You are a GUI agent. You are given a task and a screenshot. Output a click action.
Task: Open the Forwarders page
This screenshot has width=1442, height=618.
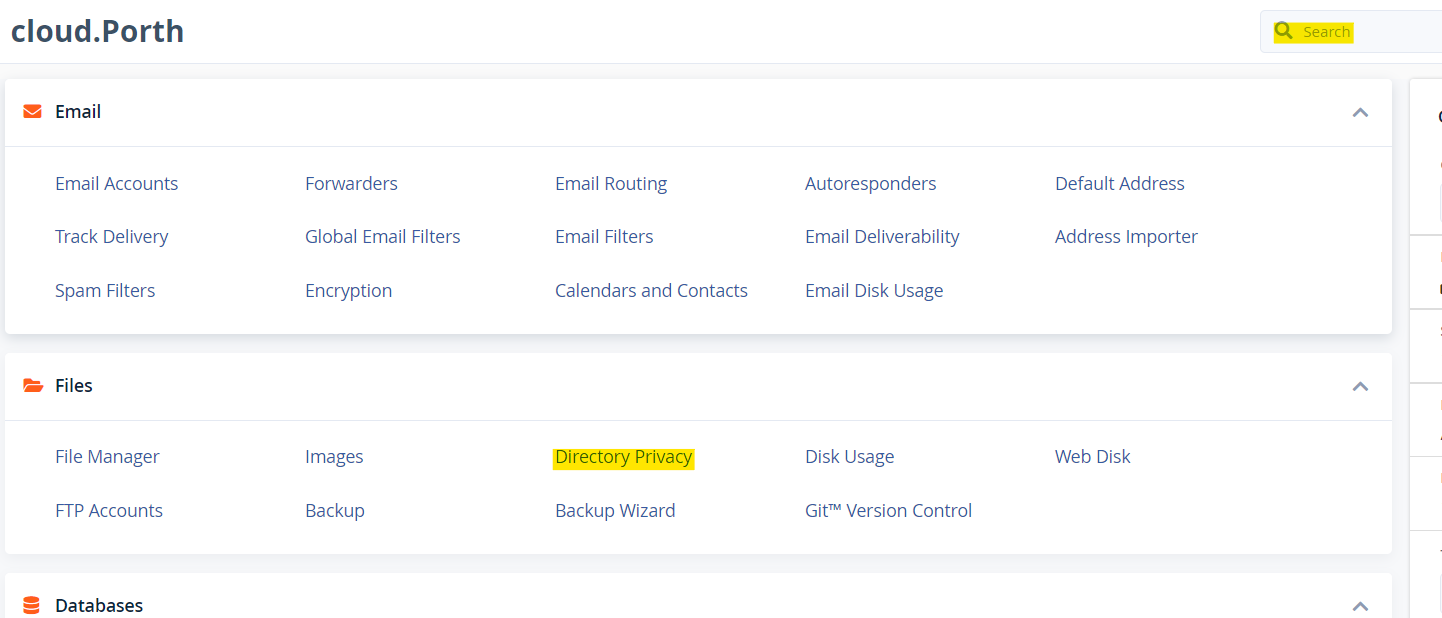(x=351, y=184)
